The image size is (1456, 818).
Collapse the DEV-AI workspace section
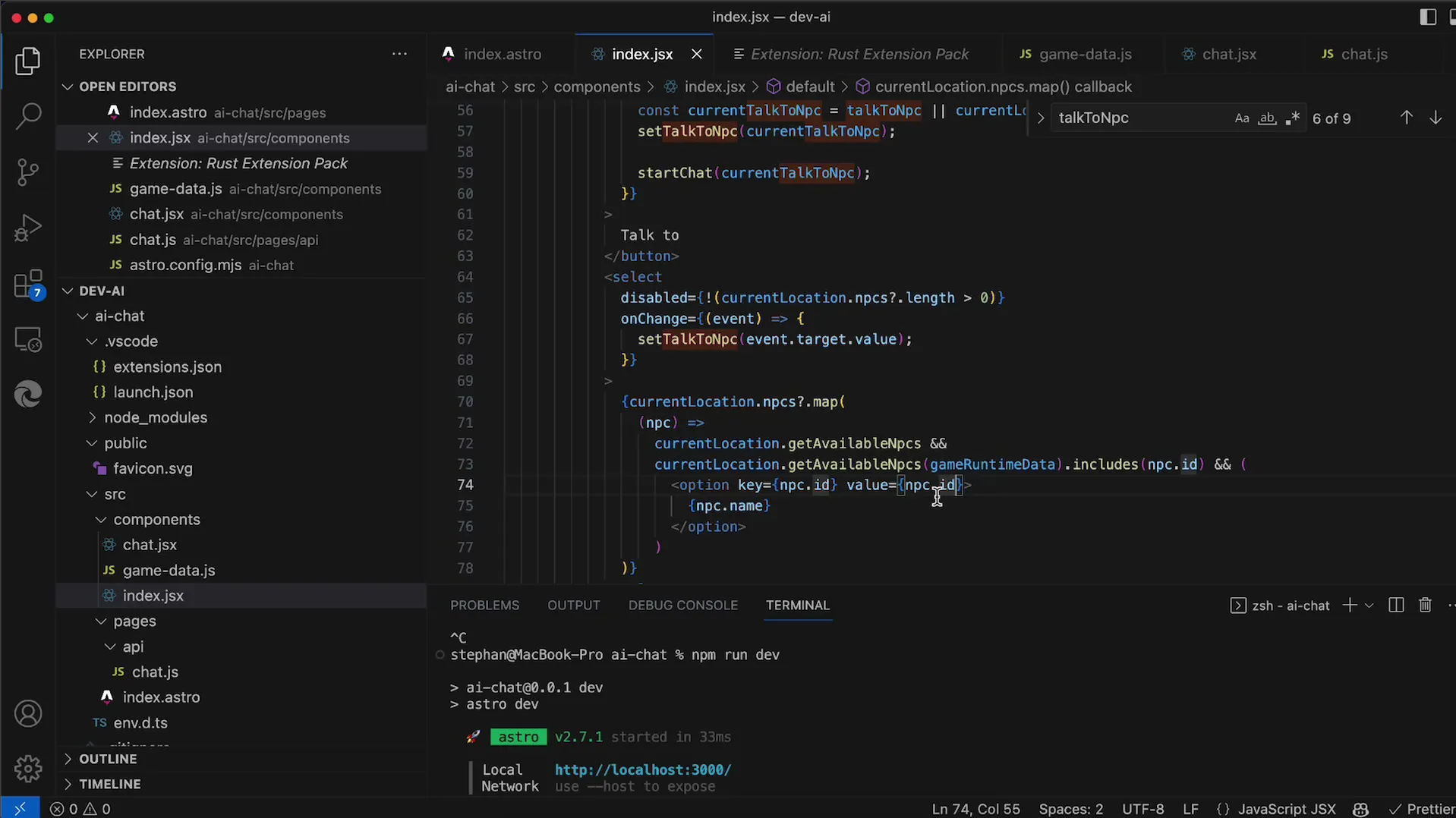click(102, 291)
